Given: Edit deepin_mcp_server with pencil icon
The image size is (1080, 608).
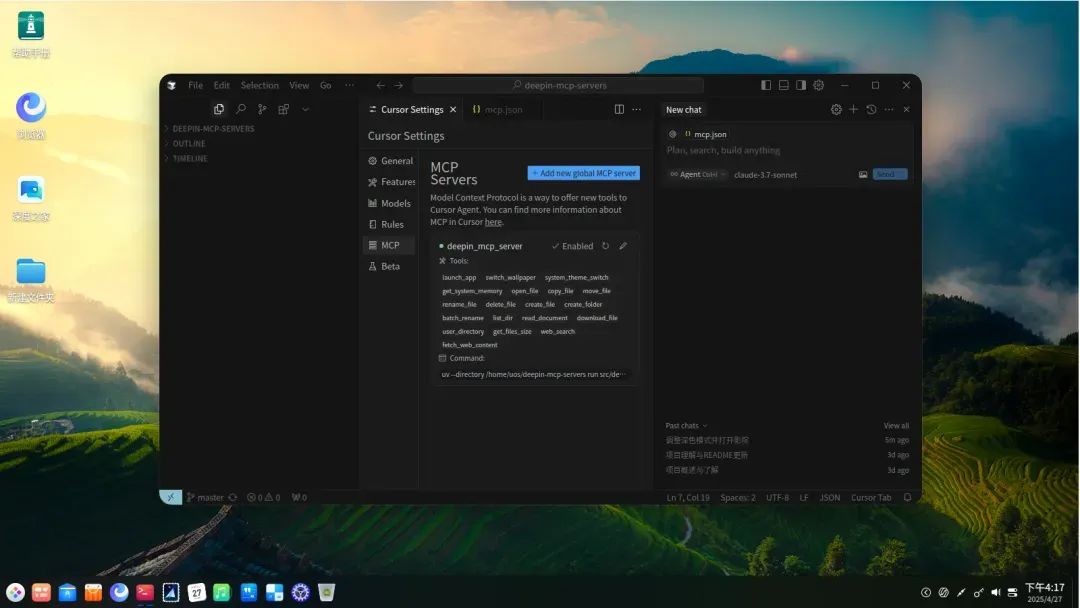Looking at the screenshot, I should coord(623,246).
